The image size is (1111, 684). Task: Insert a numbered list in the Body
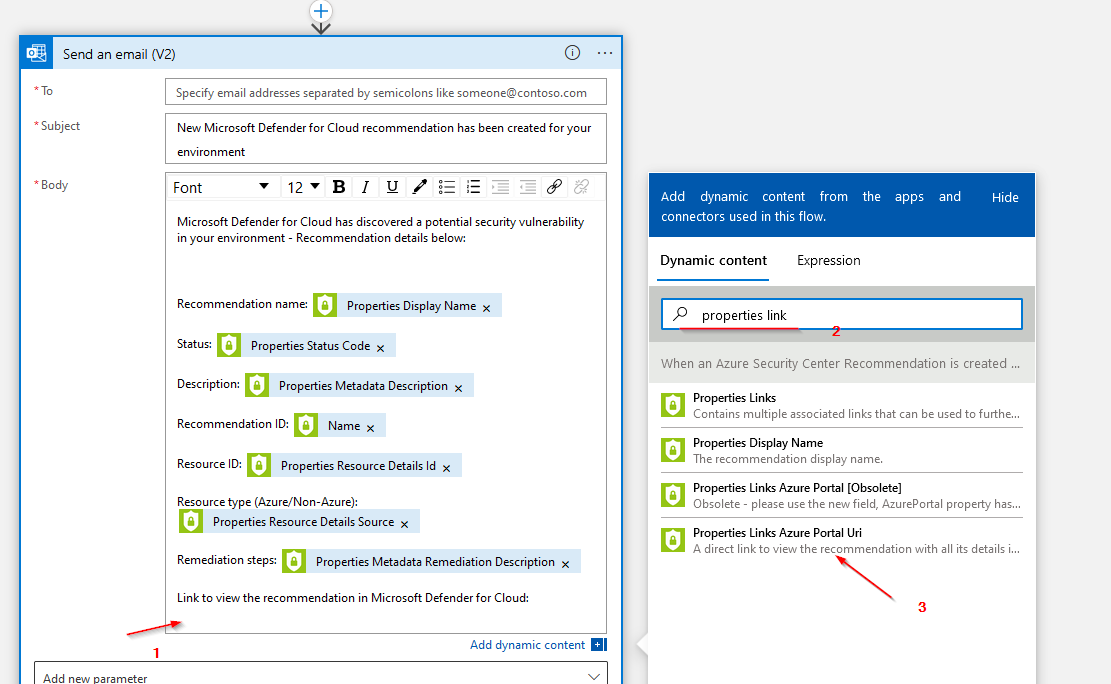(473, 187)
